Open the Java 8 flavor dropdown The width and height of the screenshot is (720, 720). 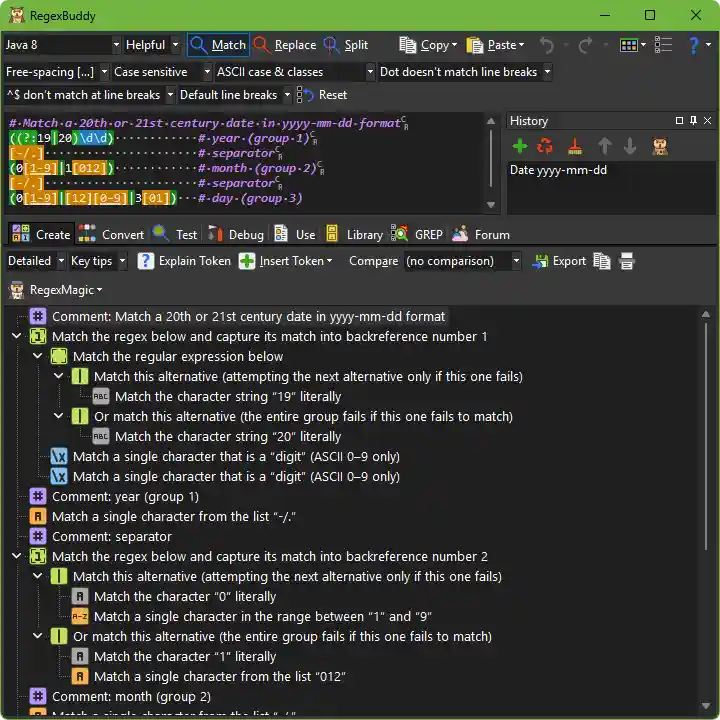coord(62,45)
